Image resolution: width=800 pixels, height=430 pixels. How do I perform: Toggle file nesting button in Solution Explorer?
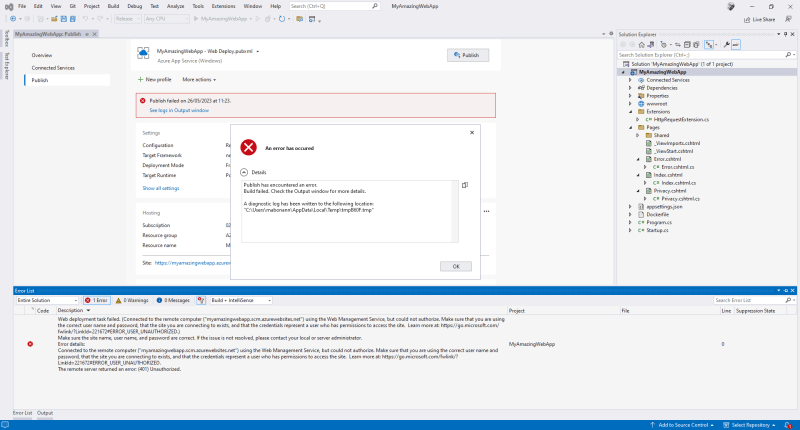(x=709, y=45)
